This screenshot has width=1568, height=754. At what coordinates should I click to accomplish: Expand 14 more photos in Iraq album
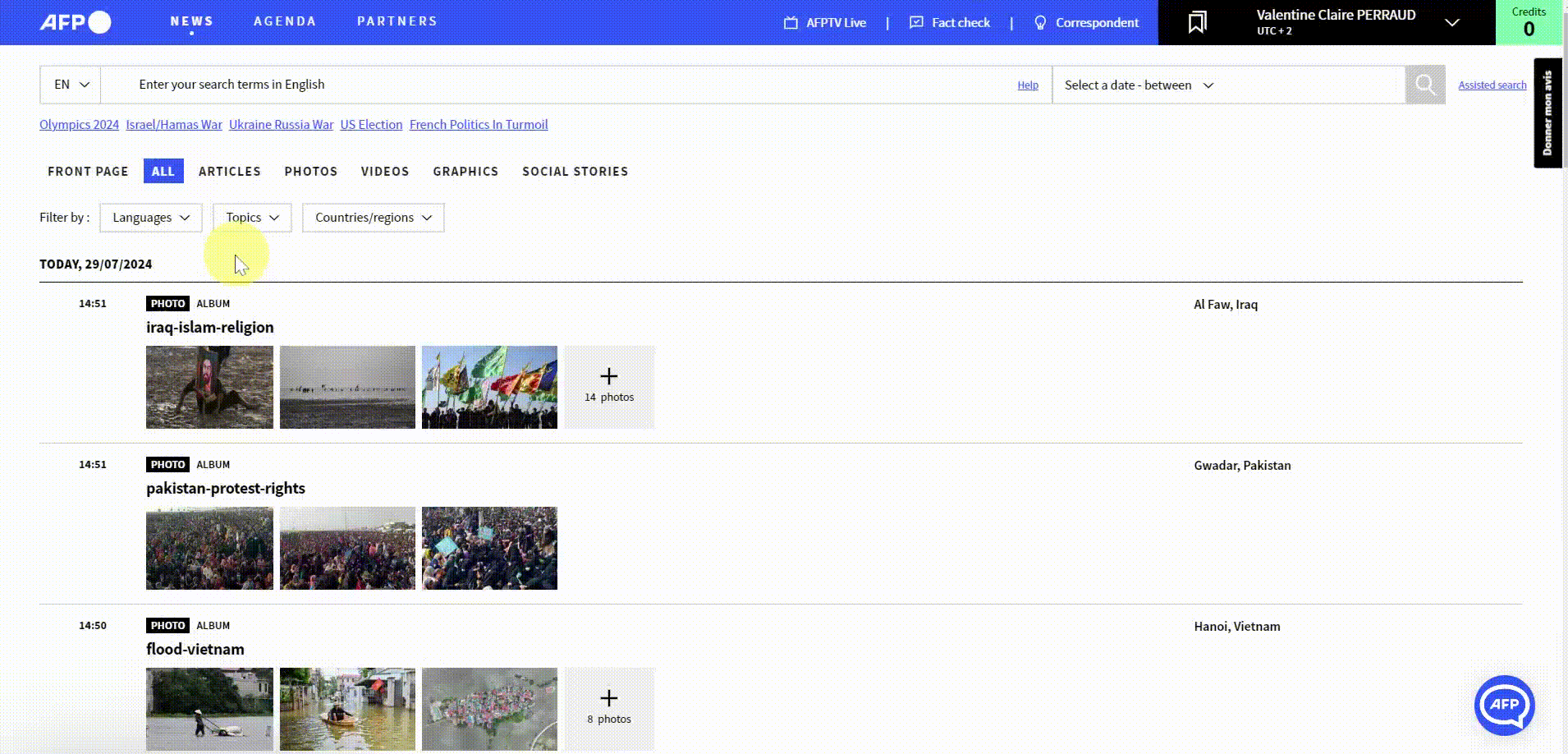[x=609, y=387]
